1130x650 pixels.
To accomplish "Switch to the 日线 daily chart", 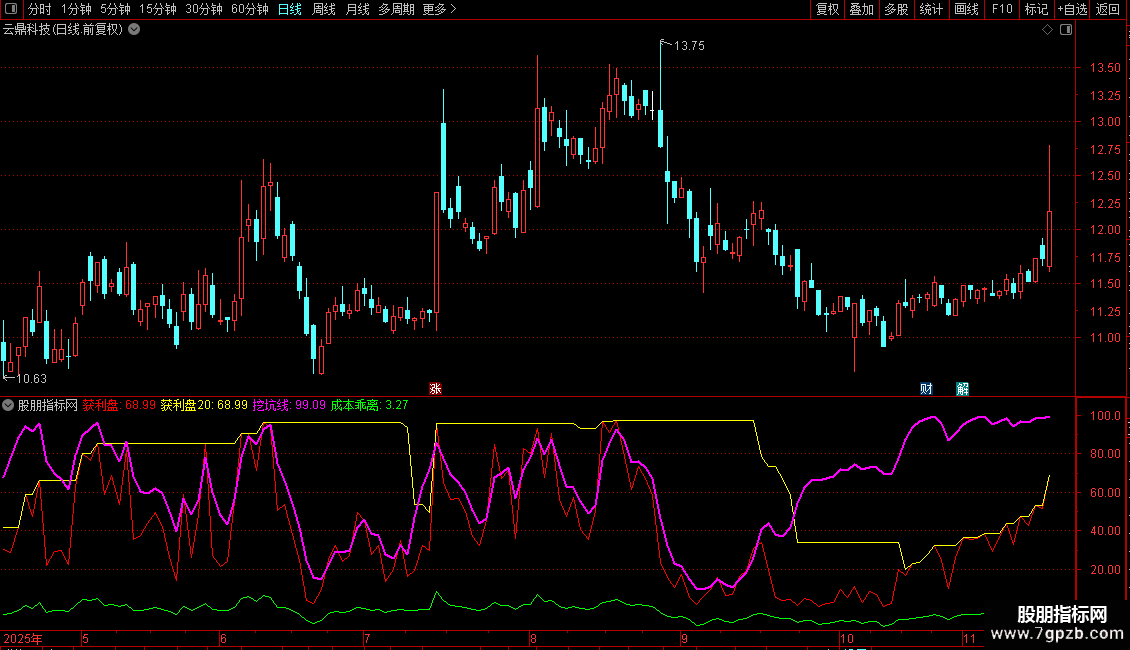I will coord(289,9).
